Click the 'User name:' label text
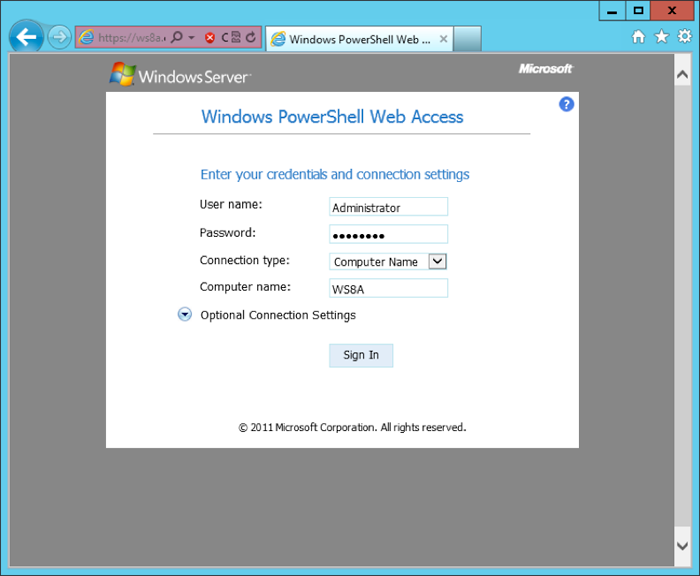The width and height of the screenshot is (700, 576). [231, 205]
